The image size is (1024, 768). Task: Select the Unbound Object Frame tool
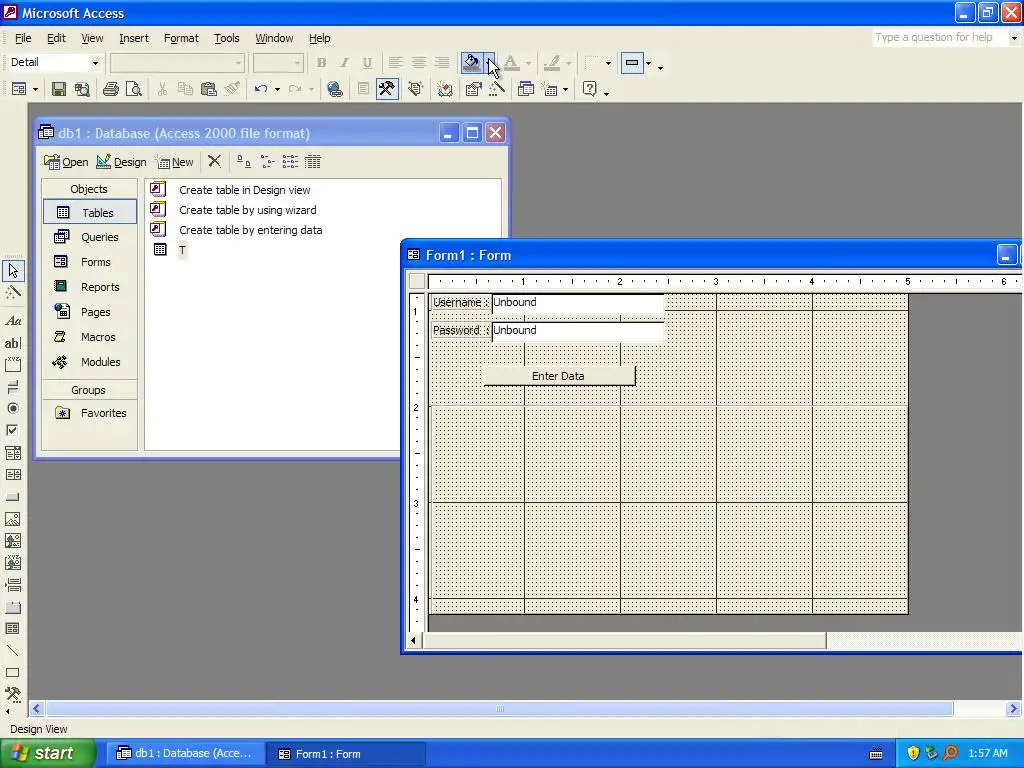click(x=12, y=541)
